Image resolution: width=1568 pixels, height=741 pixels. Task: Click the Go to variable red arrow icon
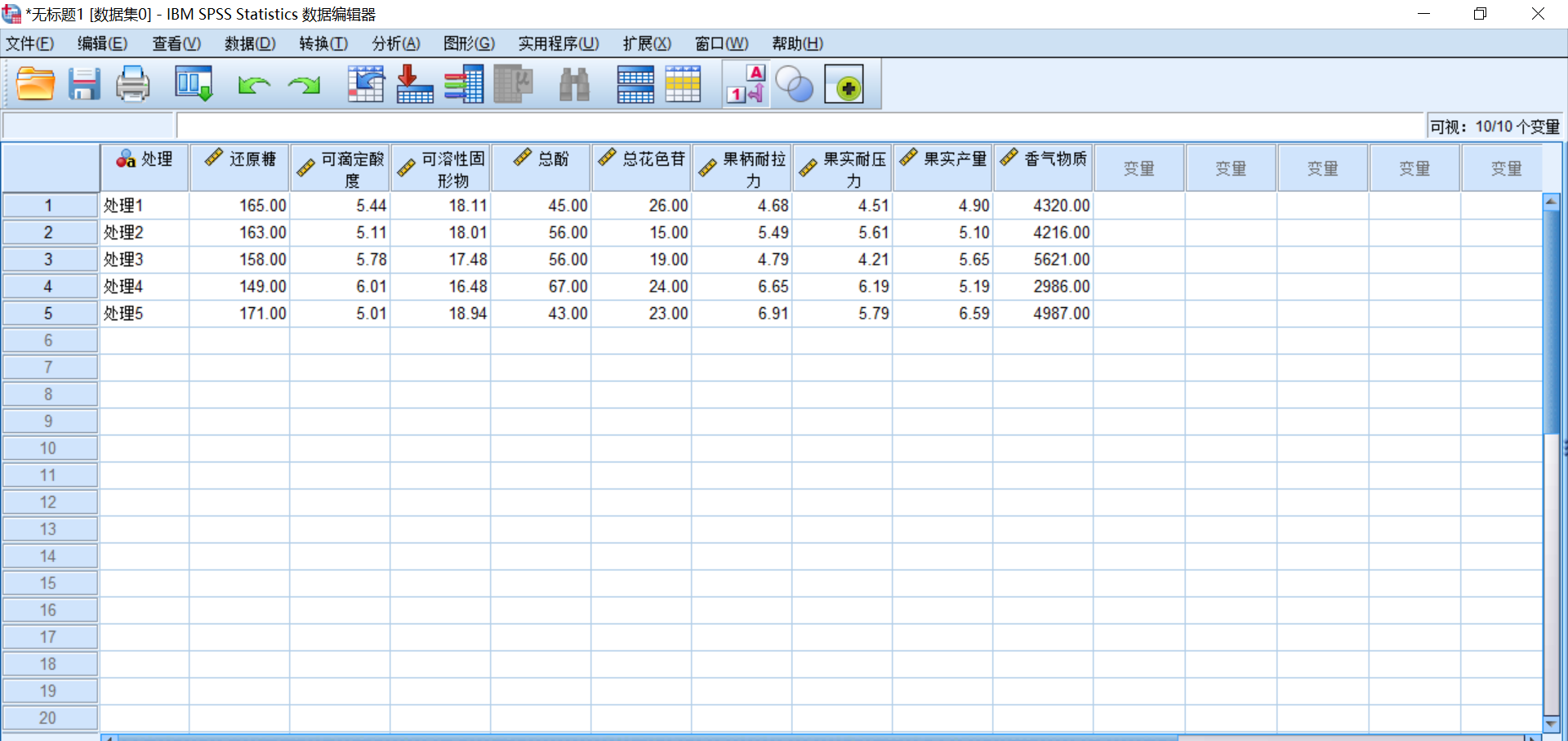[x=414, y=85]
